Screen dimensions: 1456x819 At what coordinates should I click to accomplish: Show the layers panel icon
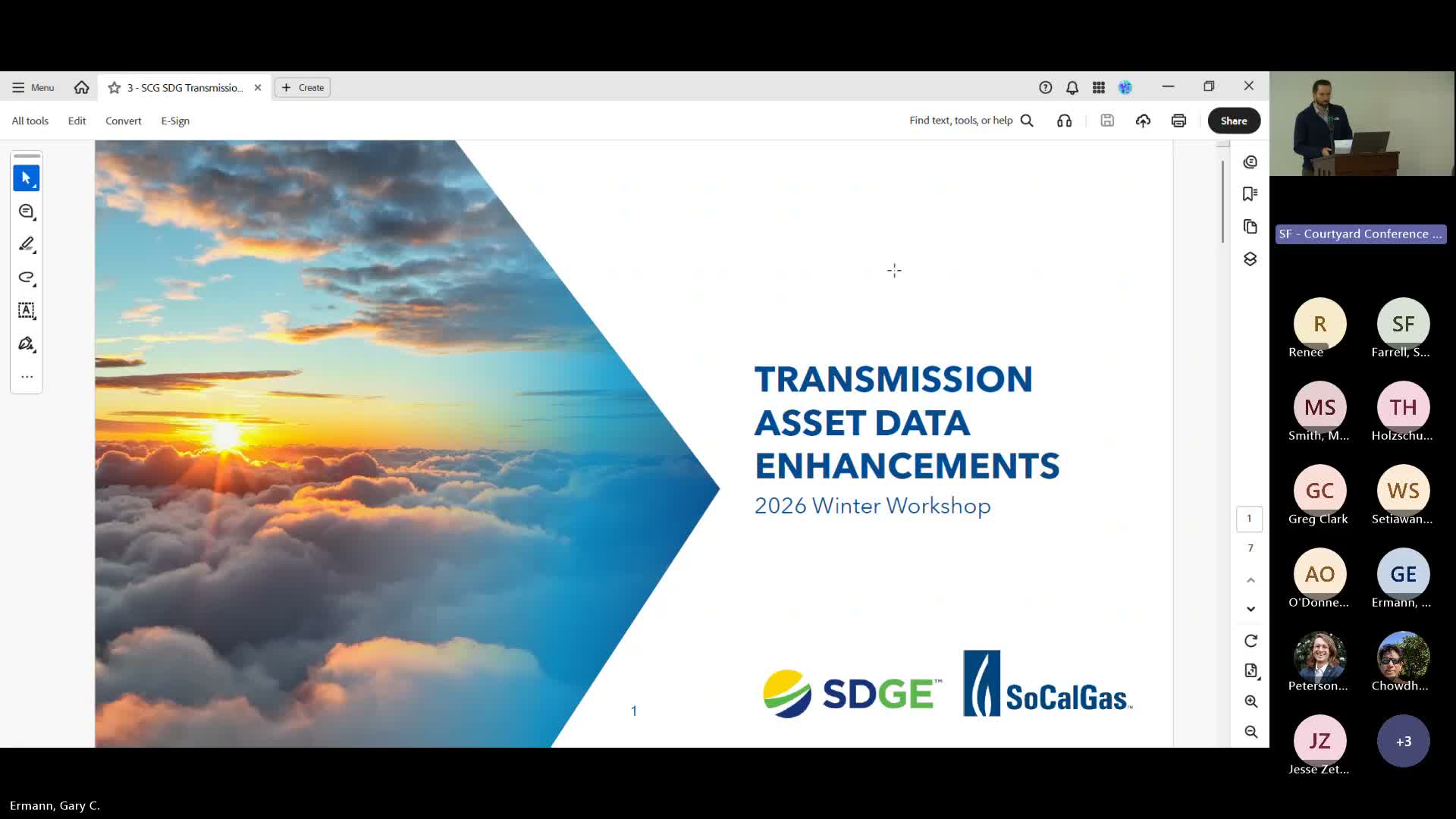pyautogui.click(x=1250, y=259)
